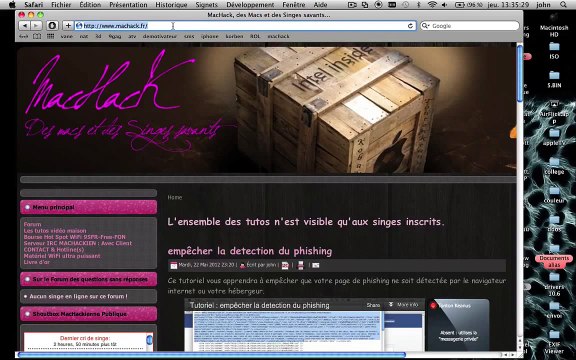Click the page's horizontal scrollbar thumb
Viewport: 576px width, 360px height.
[212, 355]
